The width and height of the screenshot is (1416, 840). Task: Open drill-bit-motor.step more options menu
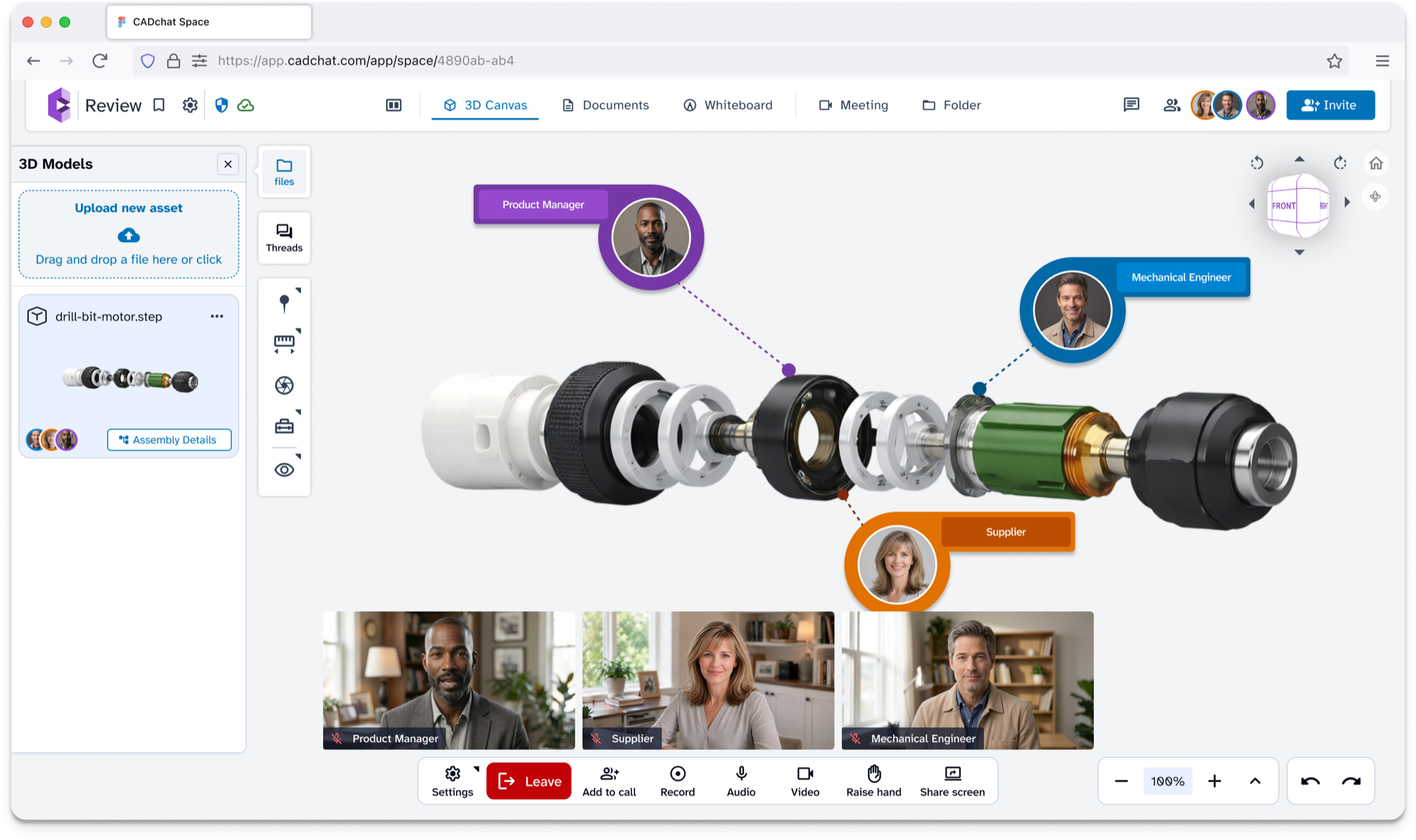(x=217, y=316)
